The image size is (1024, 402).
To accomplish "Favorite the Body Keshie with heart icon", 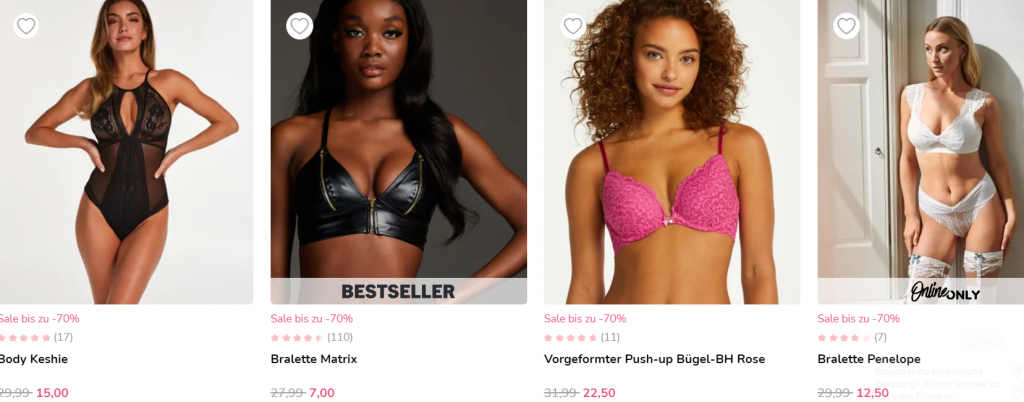I will (x=25, y=26).
